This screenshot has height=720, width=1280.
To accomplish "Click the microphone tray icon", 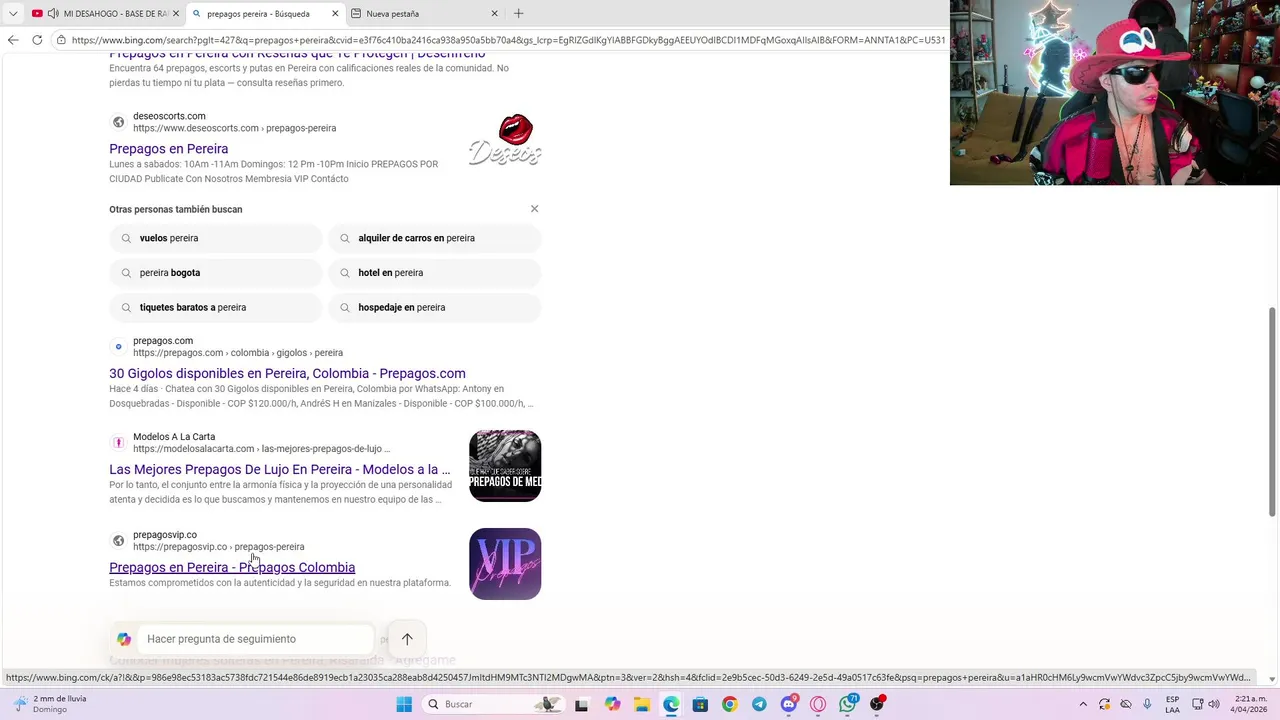I will point(1147,704).
